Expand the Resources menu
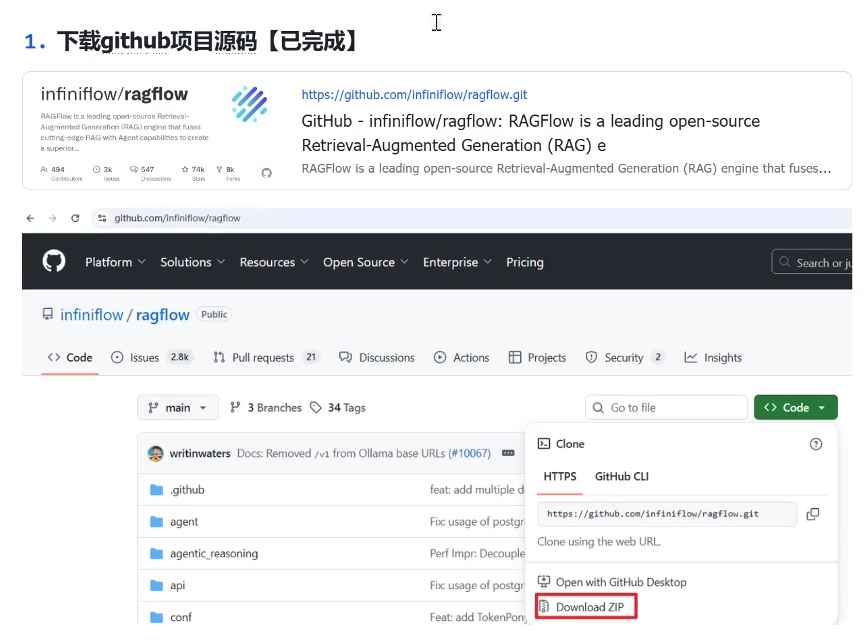This screenshot has height=643, width=867. (x=274, y=262)
